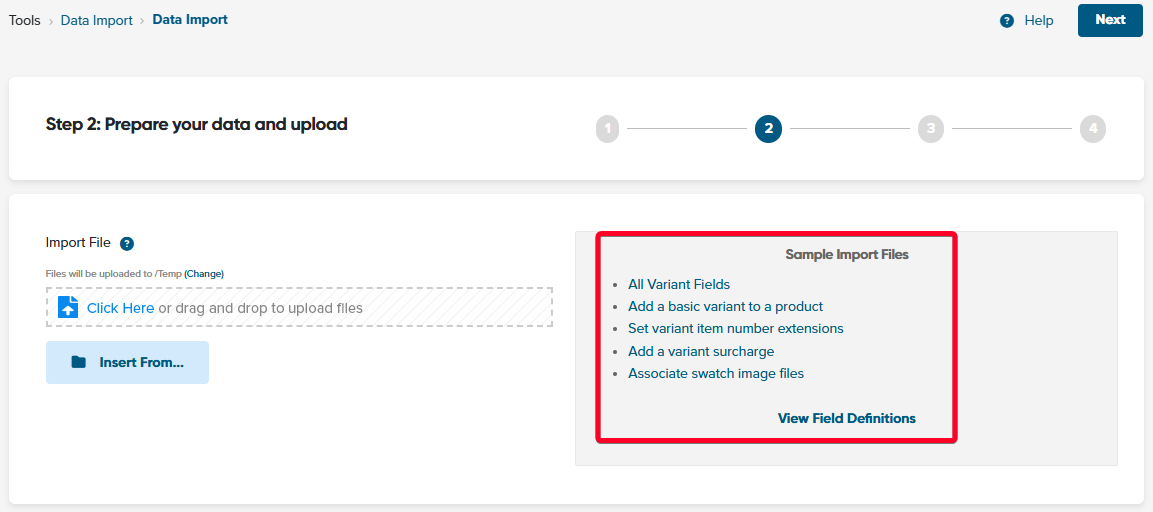Screen dimensions: 1153x512
Task: Click the Next button
Action: (x=1110, y=21)
